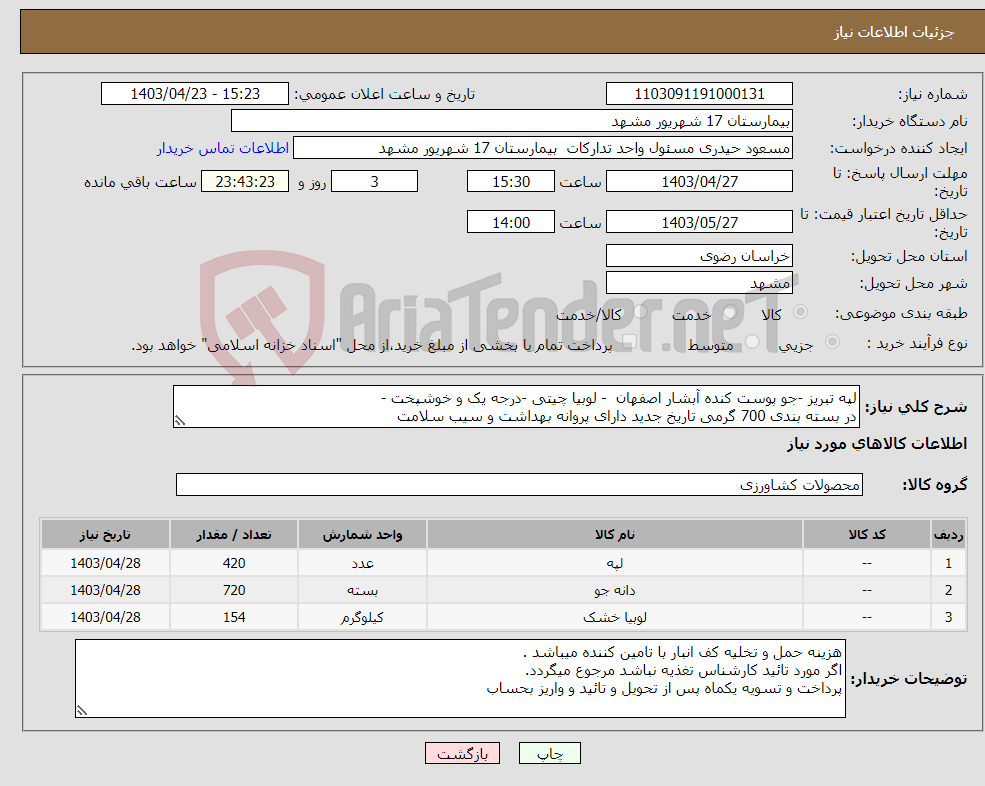Click the resize handle of the description text area
The width and height of the screenshot is (985, 786).
pos(180,422)
